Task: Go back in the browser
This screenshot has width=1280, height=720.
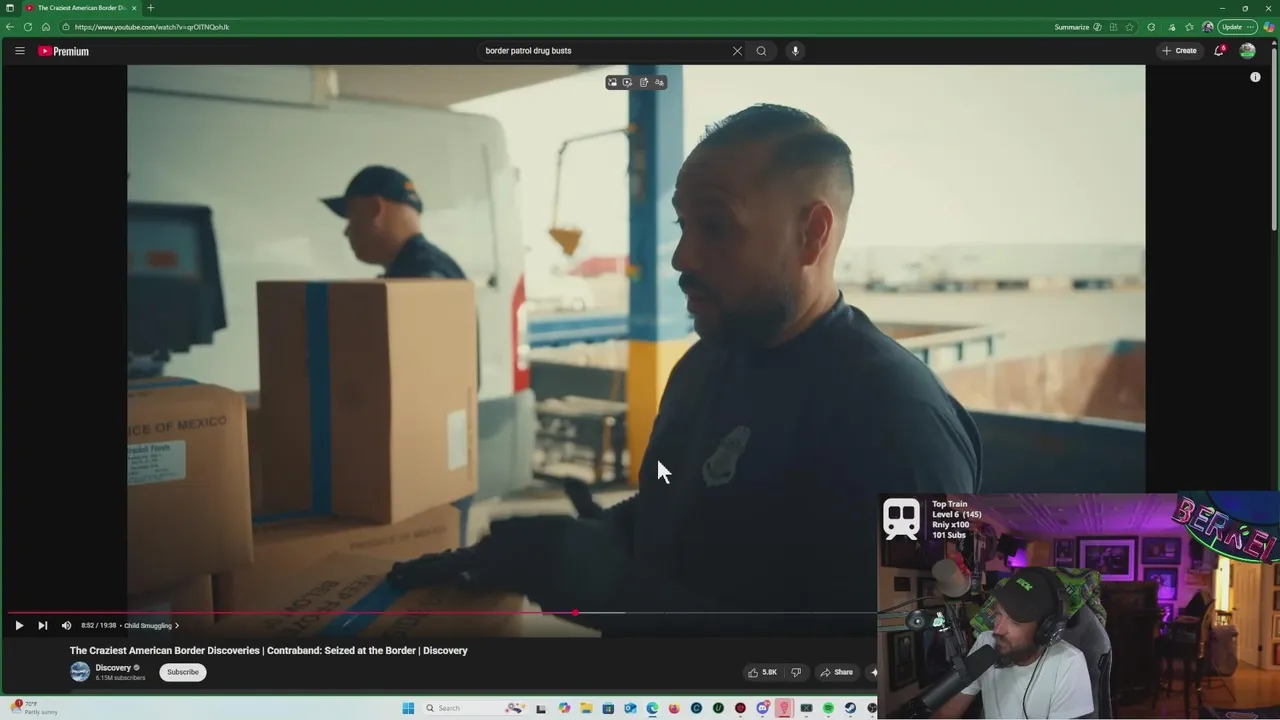Action: pos(10,27)
